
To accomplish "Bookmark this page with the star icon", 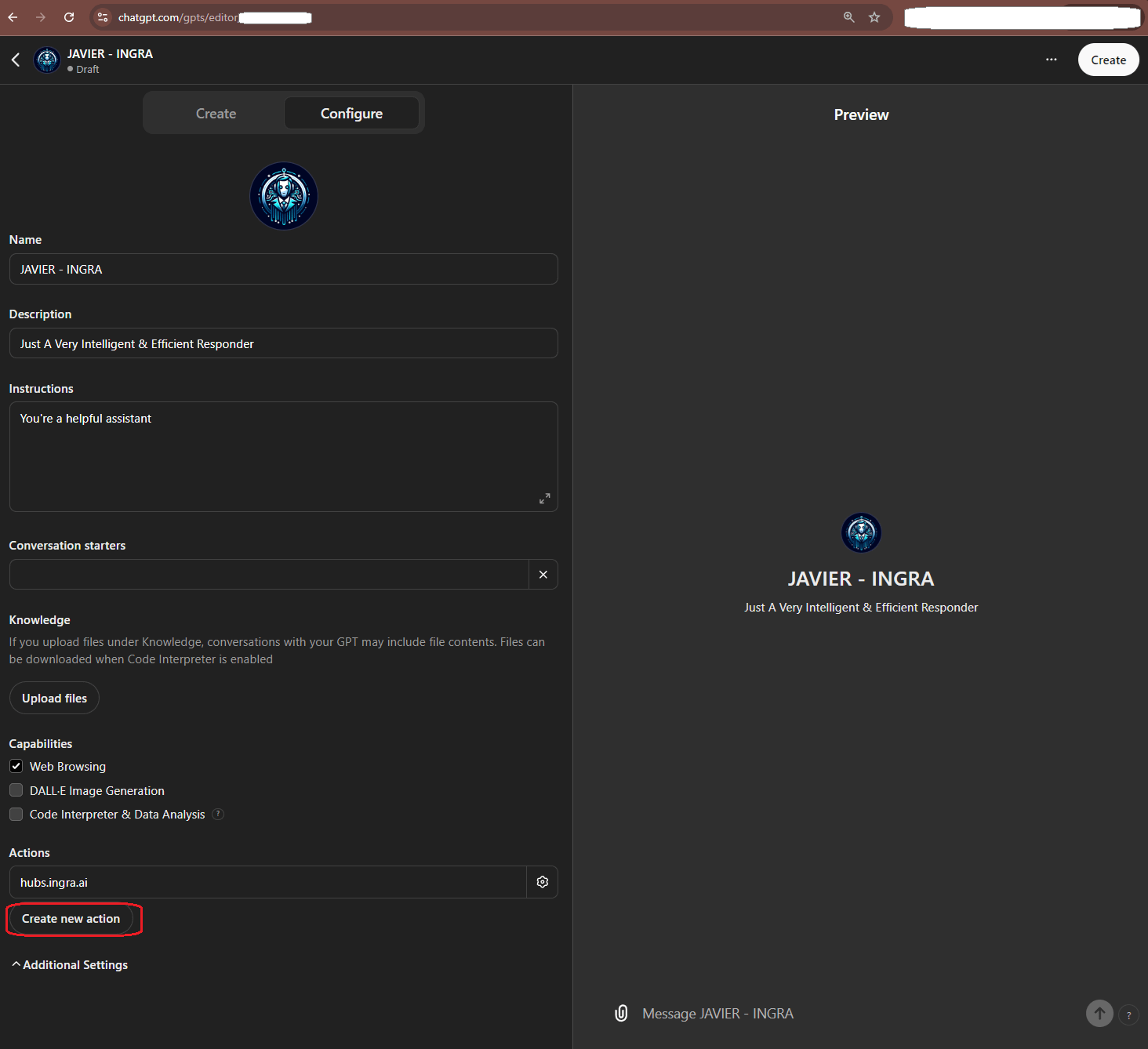I will (874, 17).
